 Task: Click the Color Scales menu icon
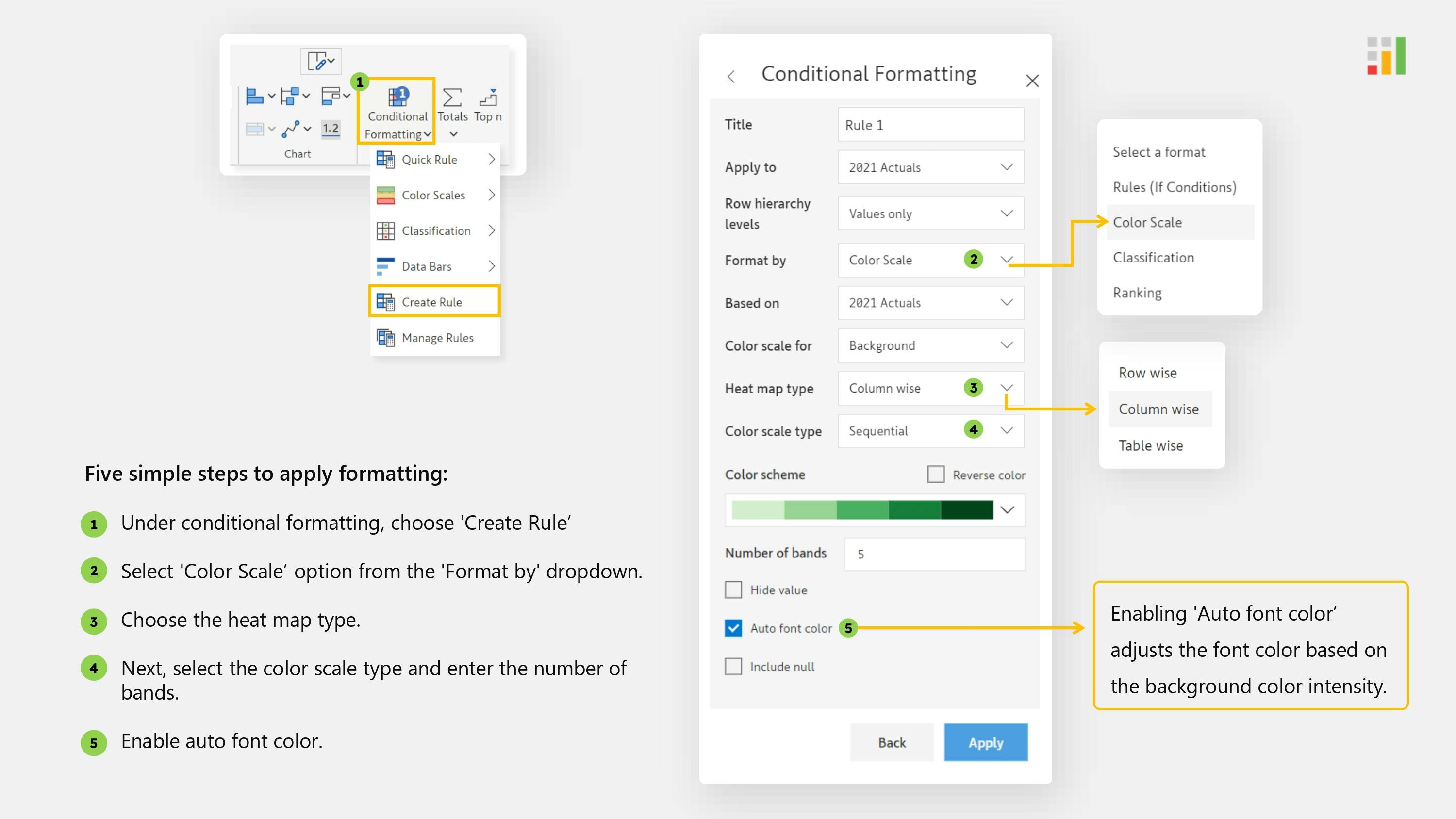385,196
